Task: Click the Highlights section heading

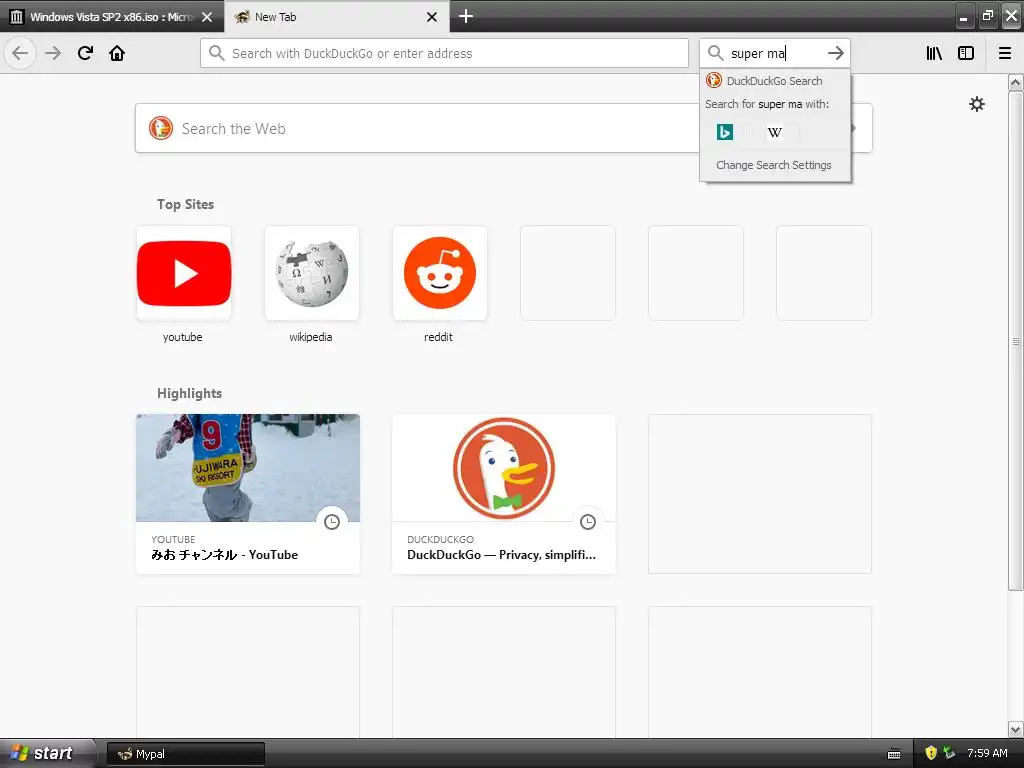Action: click(189, 393)
